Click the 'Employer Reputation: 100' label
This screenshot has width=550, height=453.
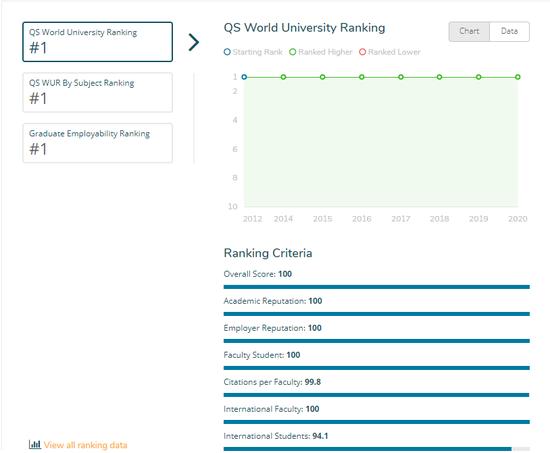click(272, 328)
